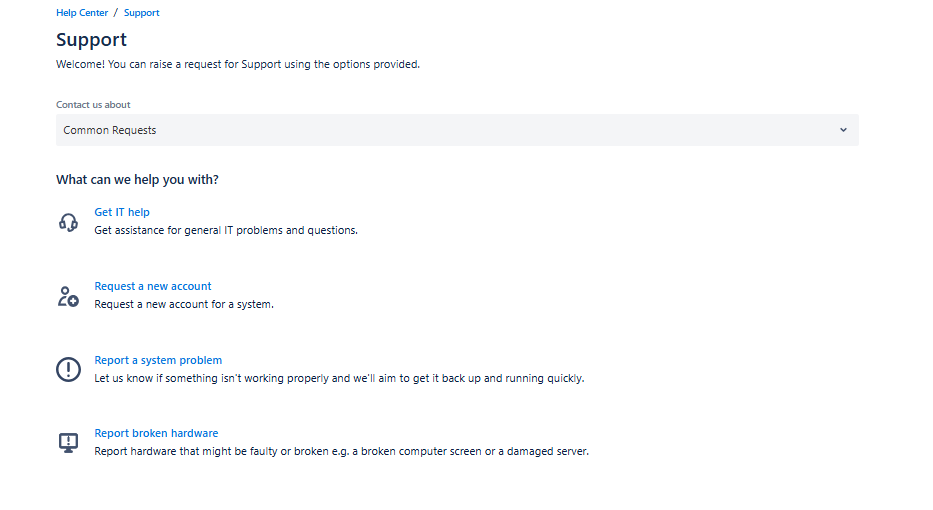Image resolution: width=933 pixels, height=510 pixels.
Task: Choose the Report broken hardware link
Action: pos(156,433)
